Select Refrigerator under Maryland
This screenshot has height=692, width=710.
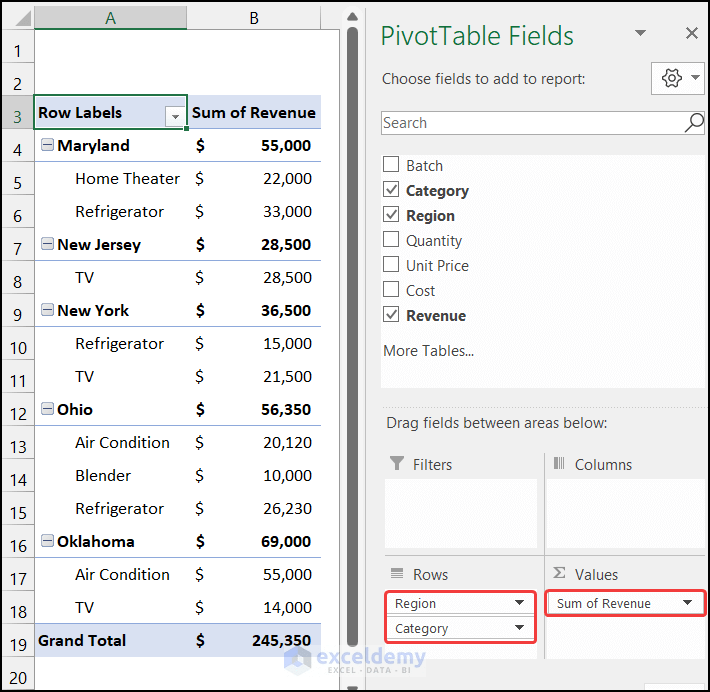coord(110,211)
